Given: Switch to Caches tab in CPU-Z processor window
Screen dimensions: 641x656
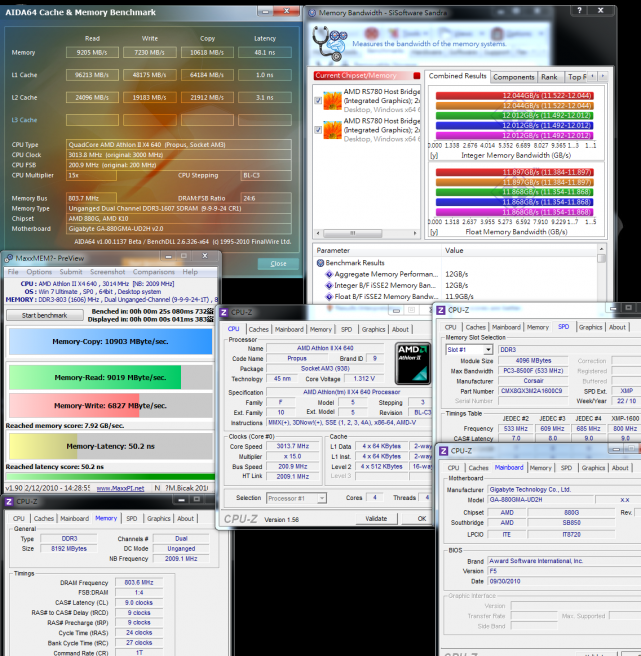Looking at the screenshot, I should 258,330.
